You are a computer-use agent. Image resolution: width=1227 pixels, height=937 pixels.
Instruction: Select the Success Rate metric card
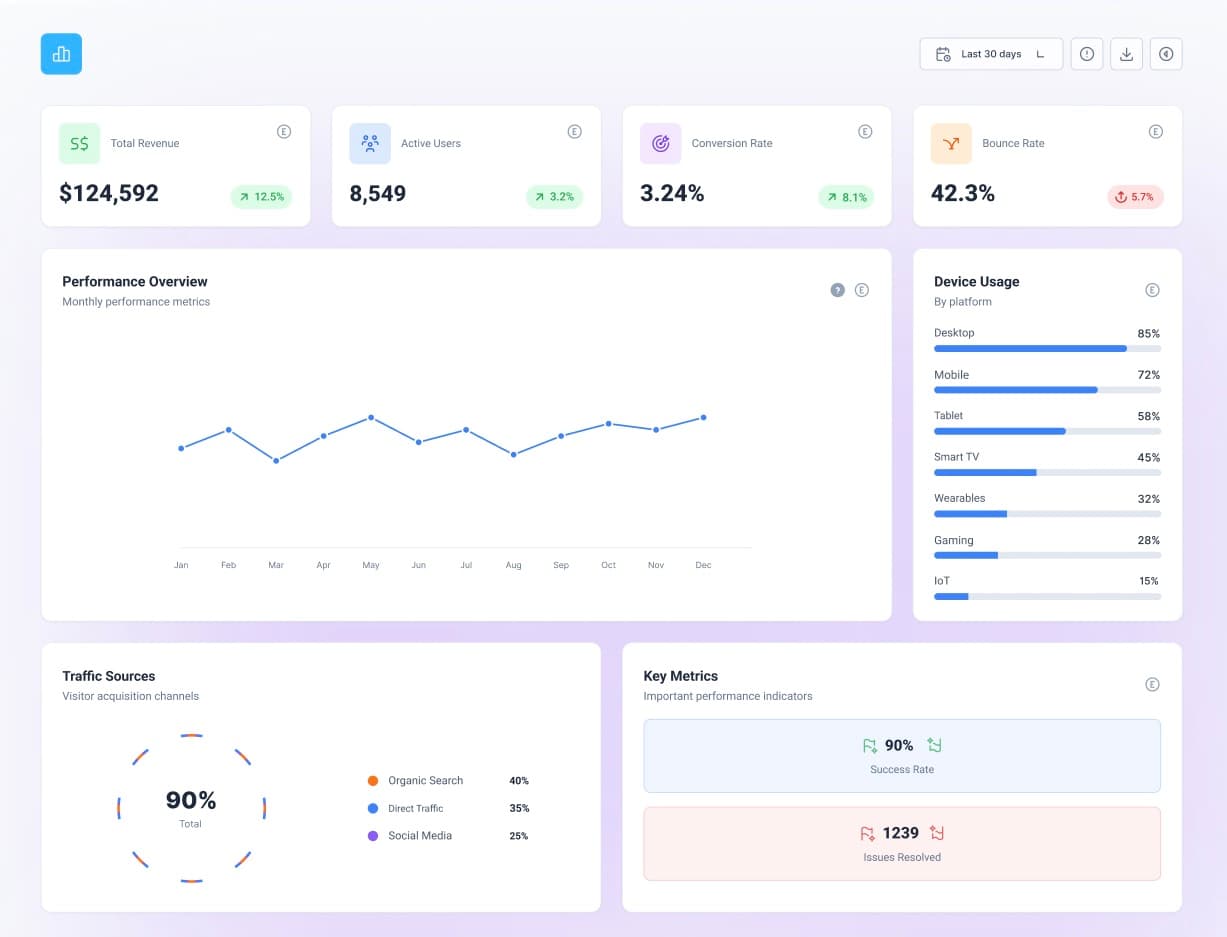click(901, 755)
